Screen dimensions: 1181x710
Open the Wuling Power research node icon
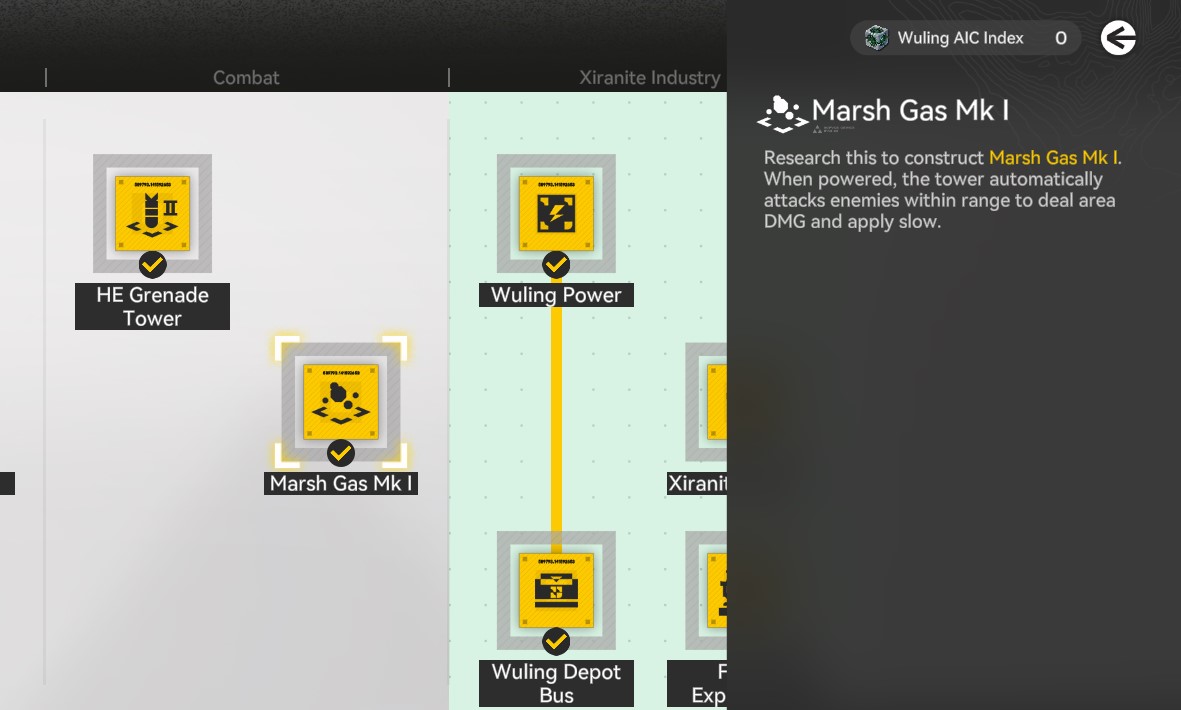pos(556,212)
